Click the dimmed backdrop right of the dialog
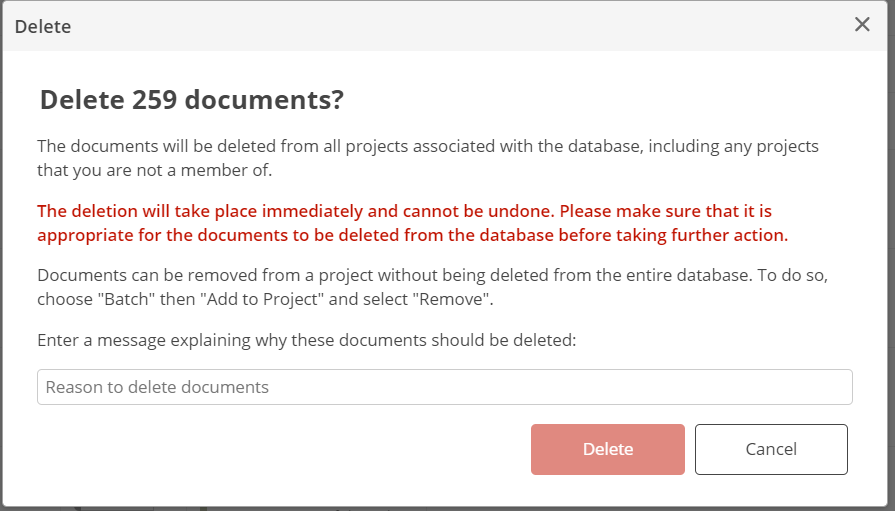The height and width of the screenshot is (511, 895). pos(891,257)
